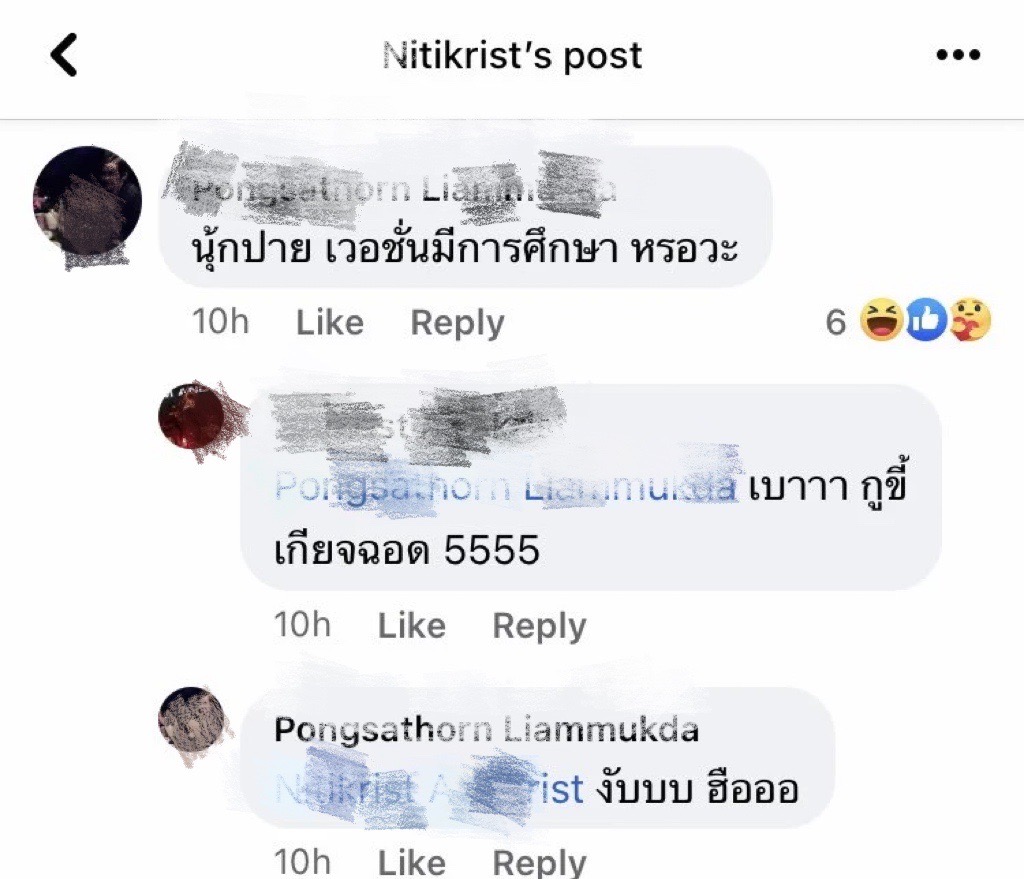Open the red avatar of second commenter
Viewport: 1024px width, 879px height.
click(191, 416)
